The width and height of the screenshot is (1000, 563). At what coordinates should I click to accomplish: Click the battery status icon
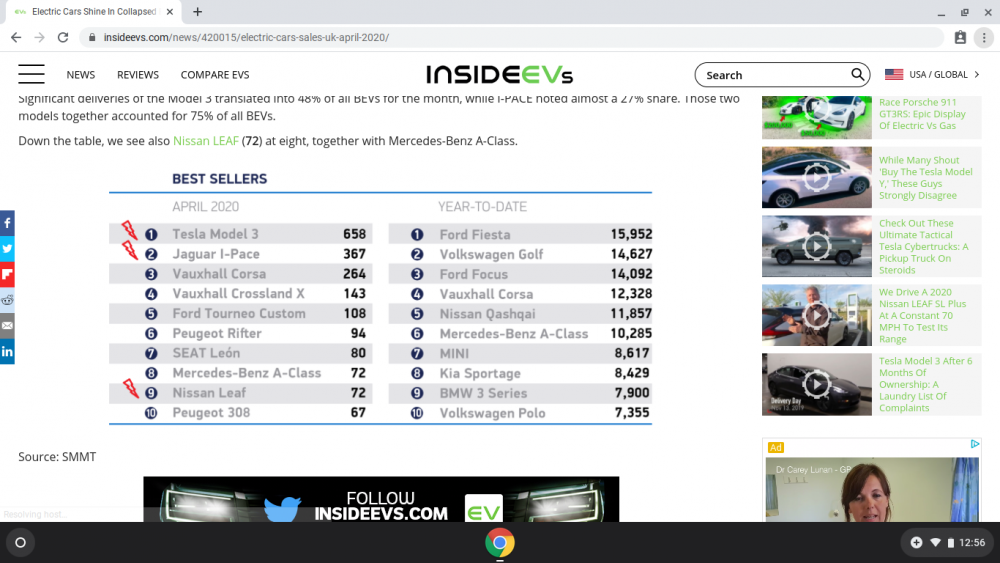pos(950,543)
